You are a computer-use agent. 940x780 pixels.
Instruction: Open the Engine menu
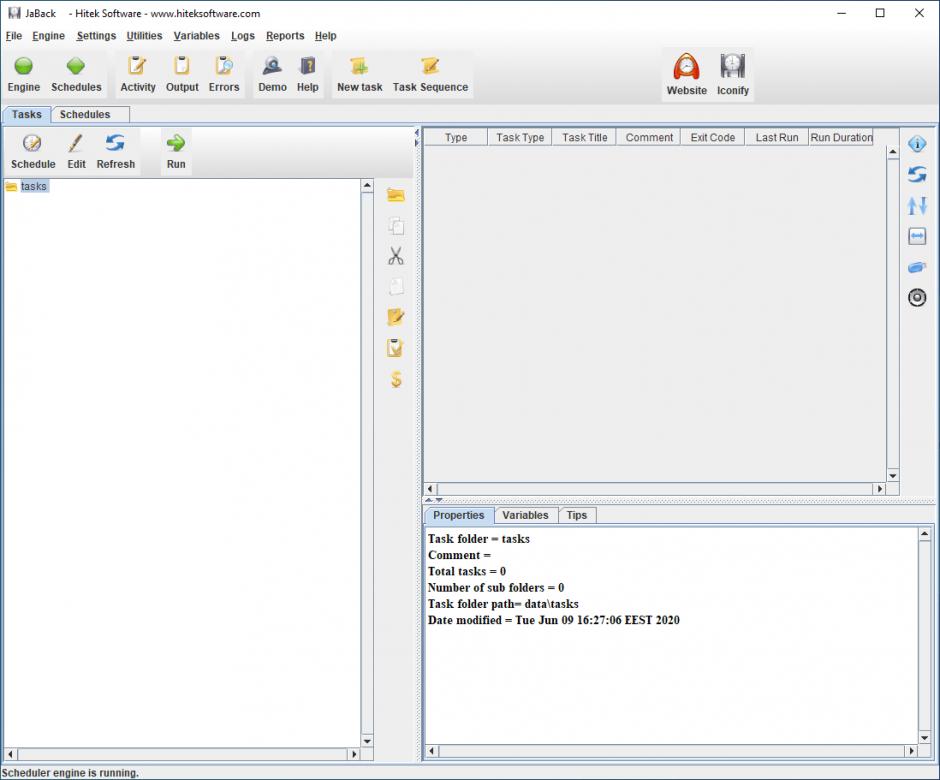click(49, 36)
